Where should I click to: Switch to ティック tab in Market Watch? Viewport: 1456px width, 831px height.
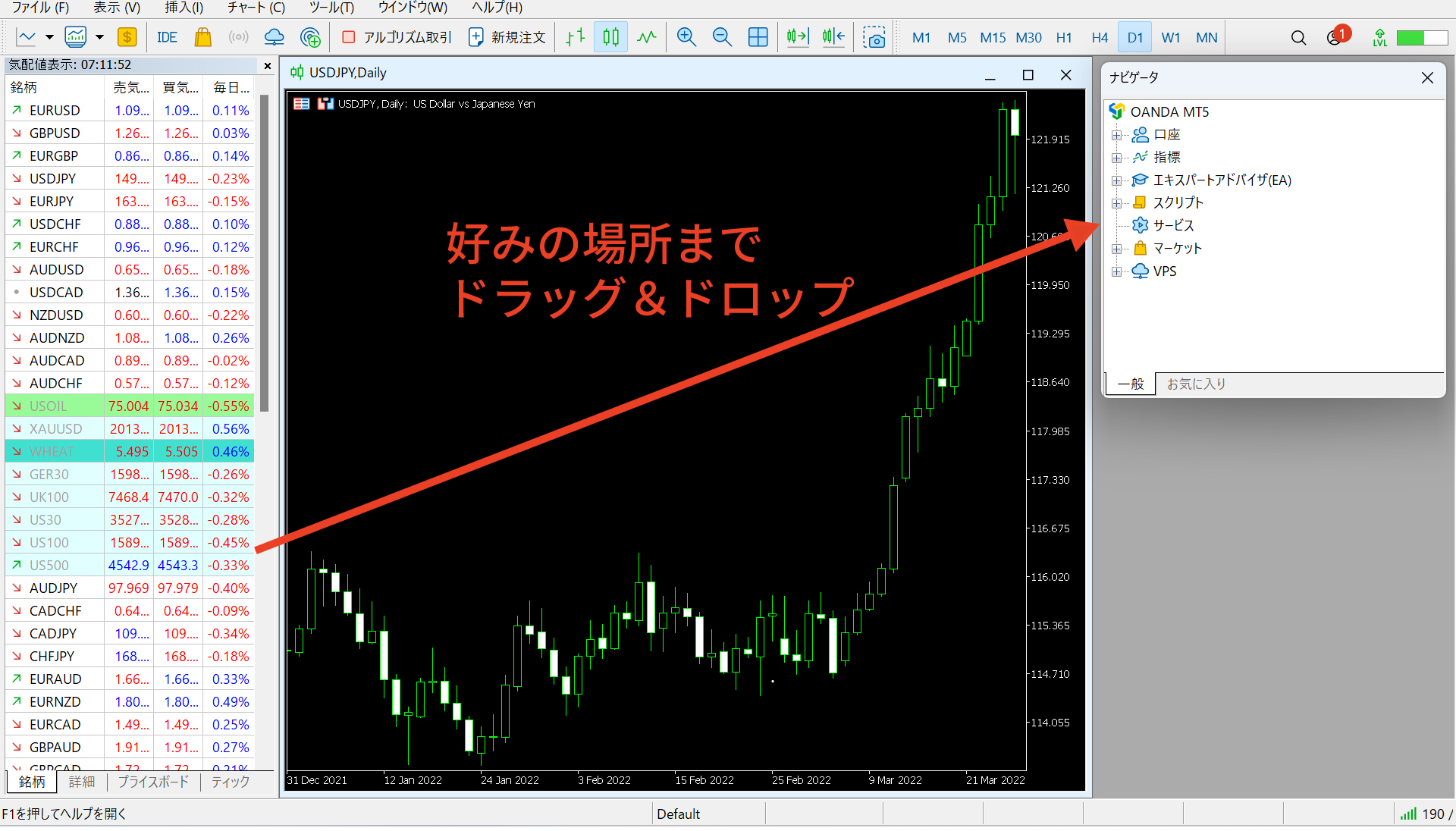pyautogui.click(x=231, y=782)
